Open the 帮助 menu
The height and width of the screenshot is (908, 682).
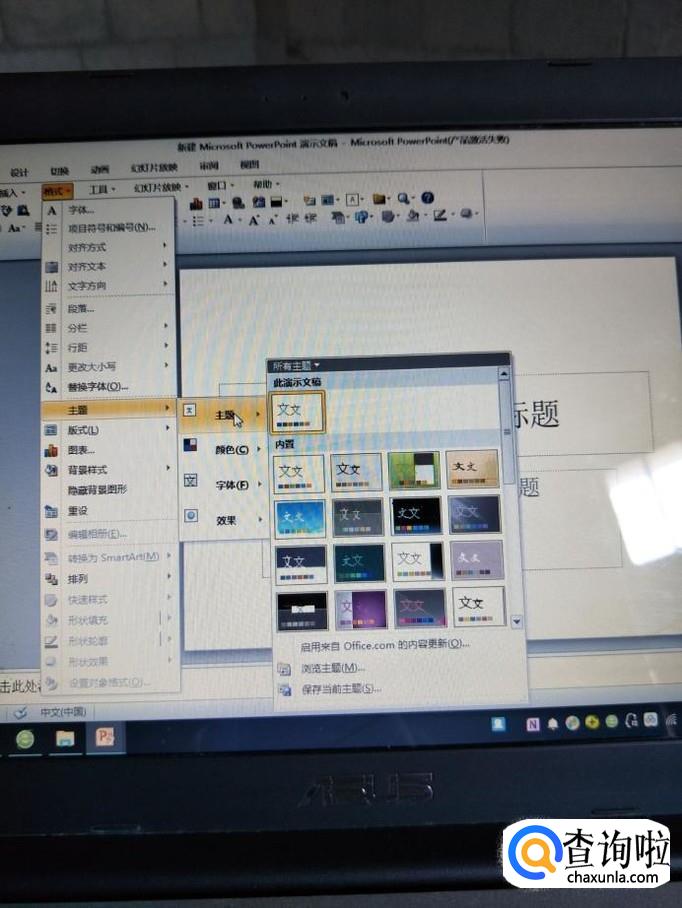coord(265,184)
